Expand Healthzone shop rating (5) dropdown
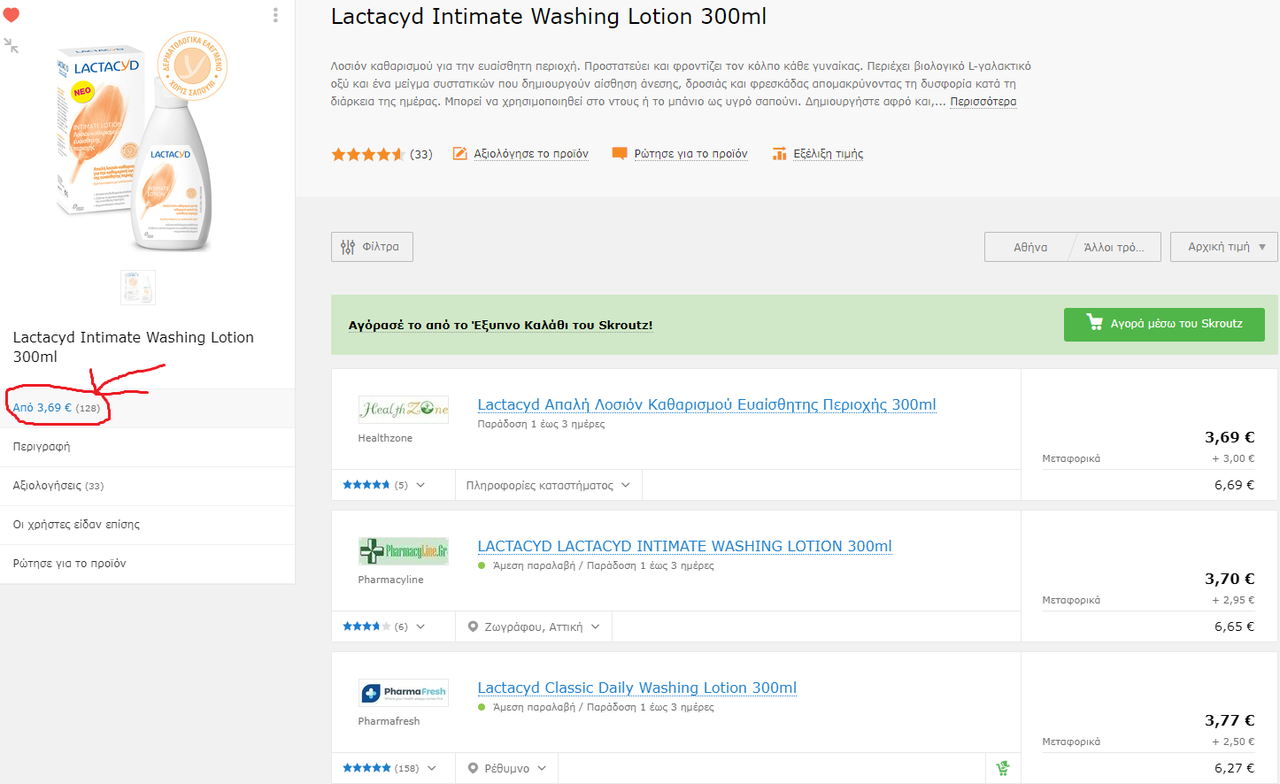 coord(384,485)
